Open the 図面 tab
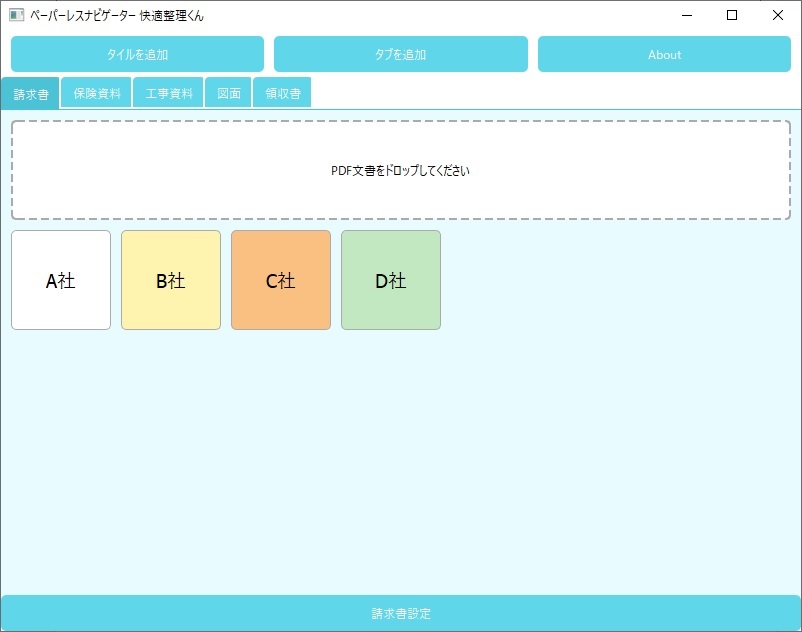802x632 pixels. coord(228,92)
